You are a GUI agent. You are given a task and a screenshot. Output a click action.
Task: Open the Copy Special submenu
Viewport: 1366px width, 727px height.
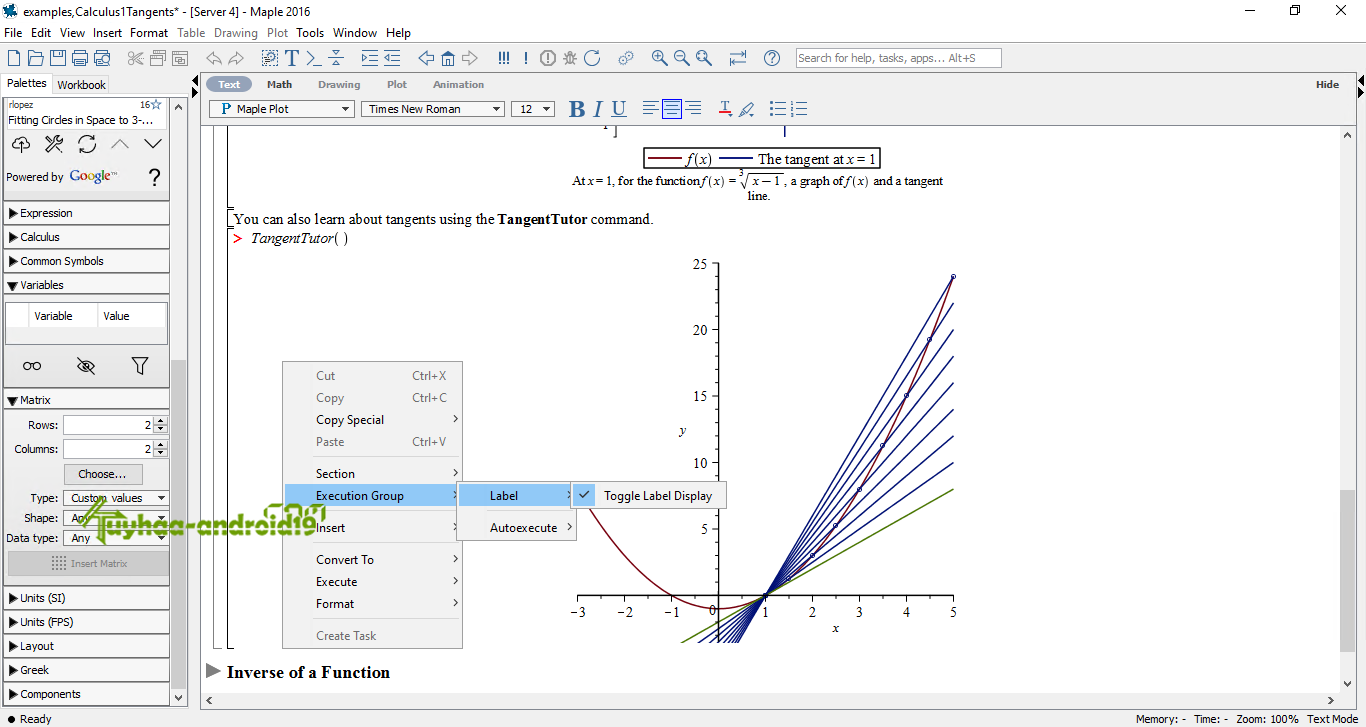coord(371,420)
